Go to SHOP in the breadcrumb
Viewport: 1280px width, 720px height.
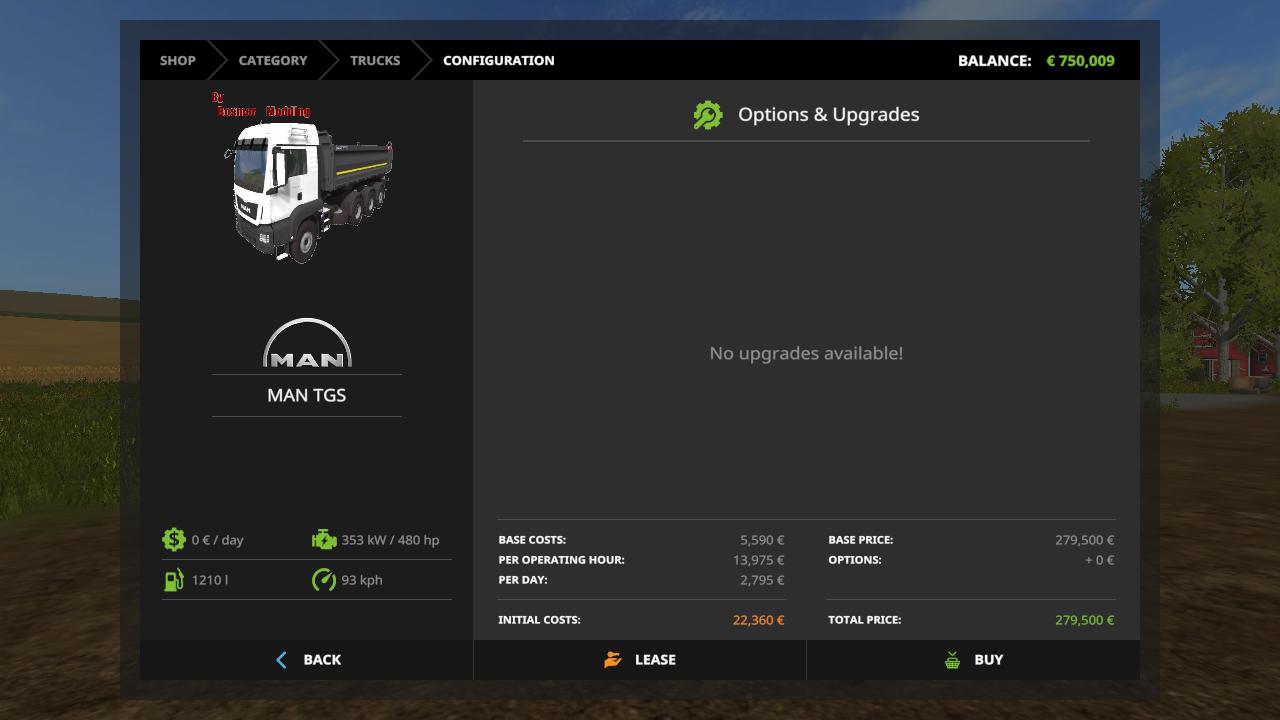178,60
